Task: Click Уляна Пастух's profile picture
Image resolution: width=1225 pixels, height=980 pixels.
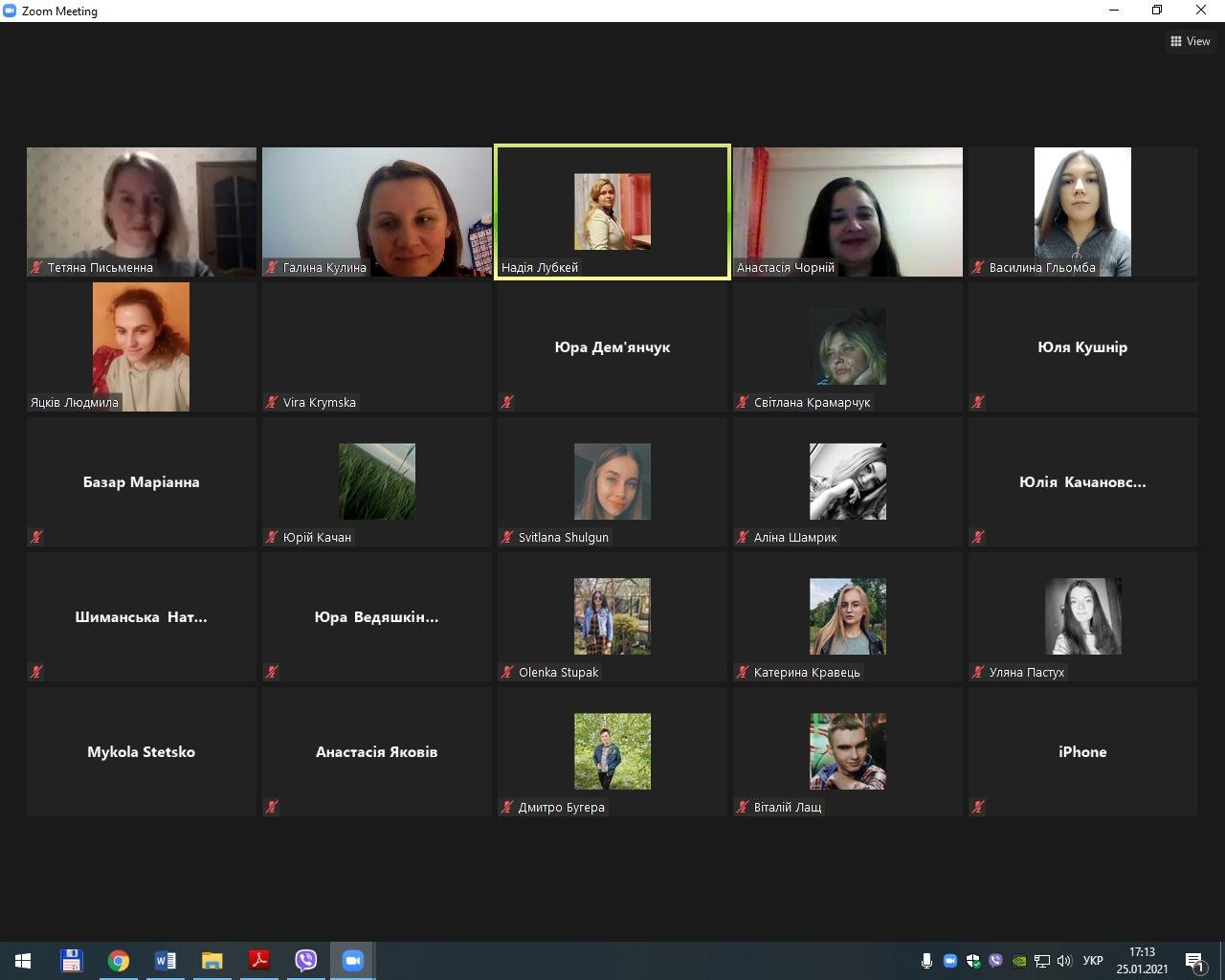Action: point(1083,616)
